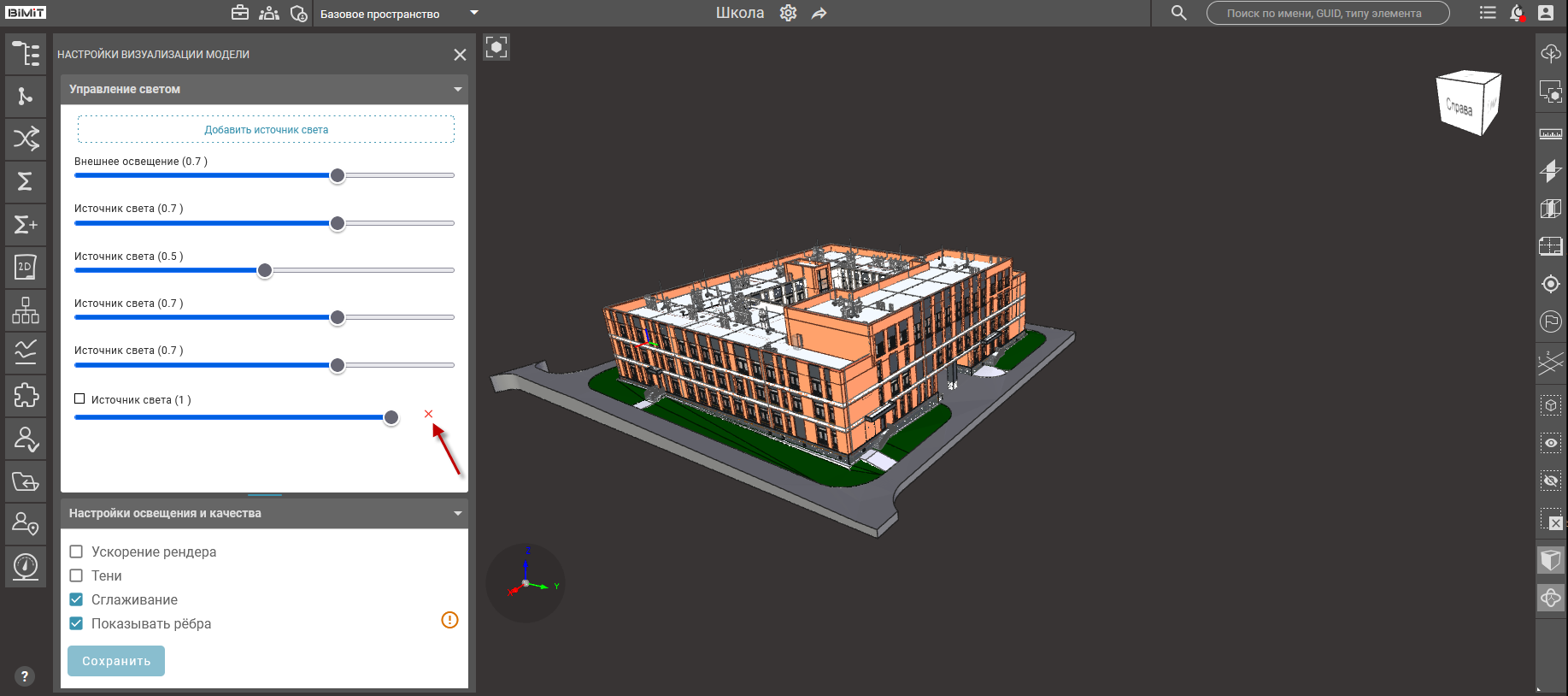The width and height of the screenshot is (1568, 696).
Task: Open the sigma summation tool
Action: [26, 181]
